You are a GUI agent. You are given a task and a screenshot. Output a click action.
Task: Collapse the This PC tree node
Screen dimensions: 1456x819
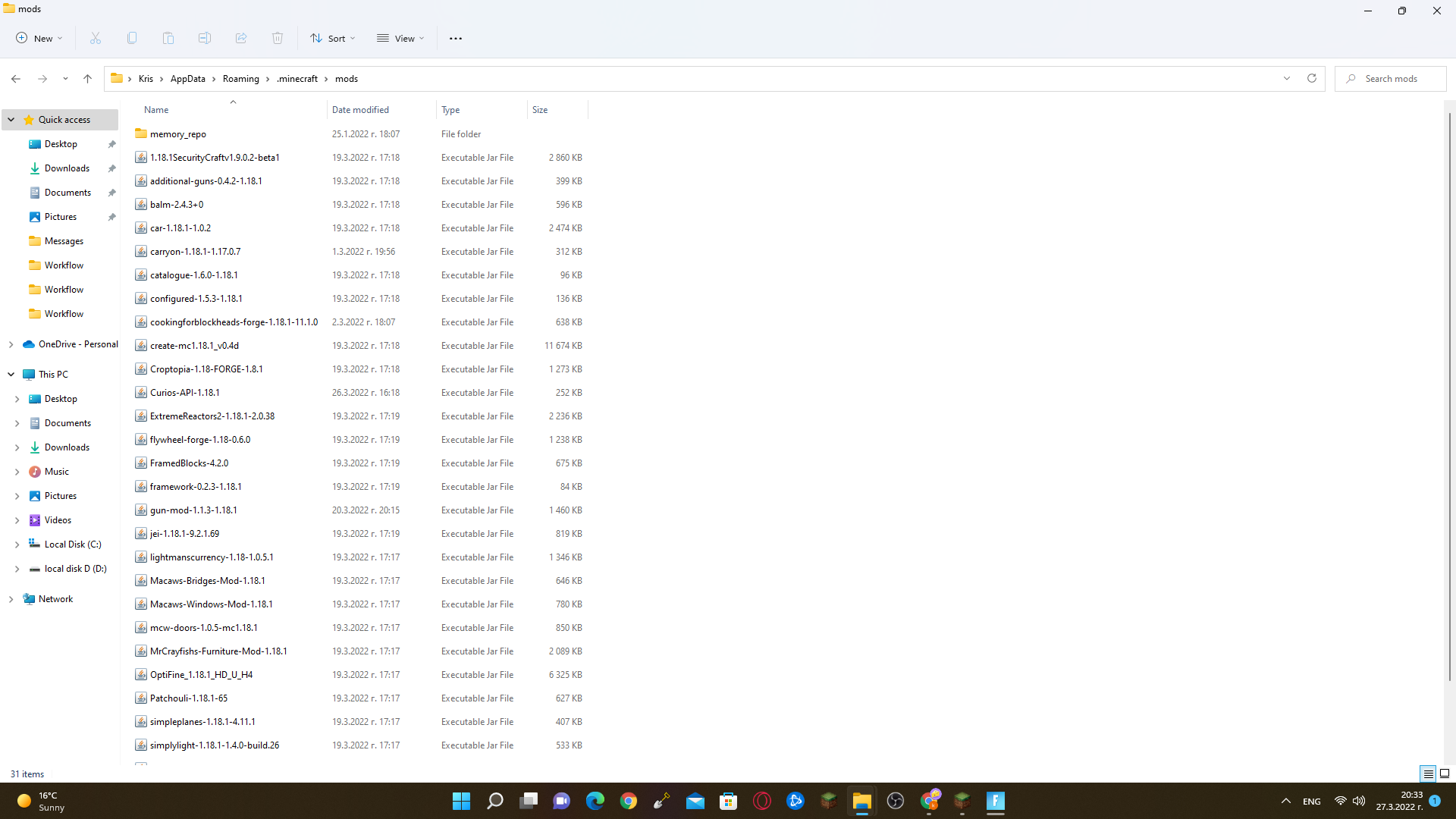point(11,375)
